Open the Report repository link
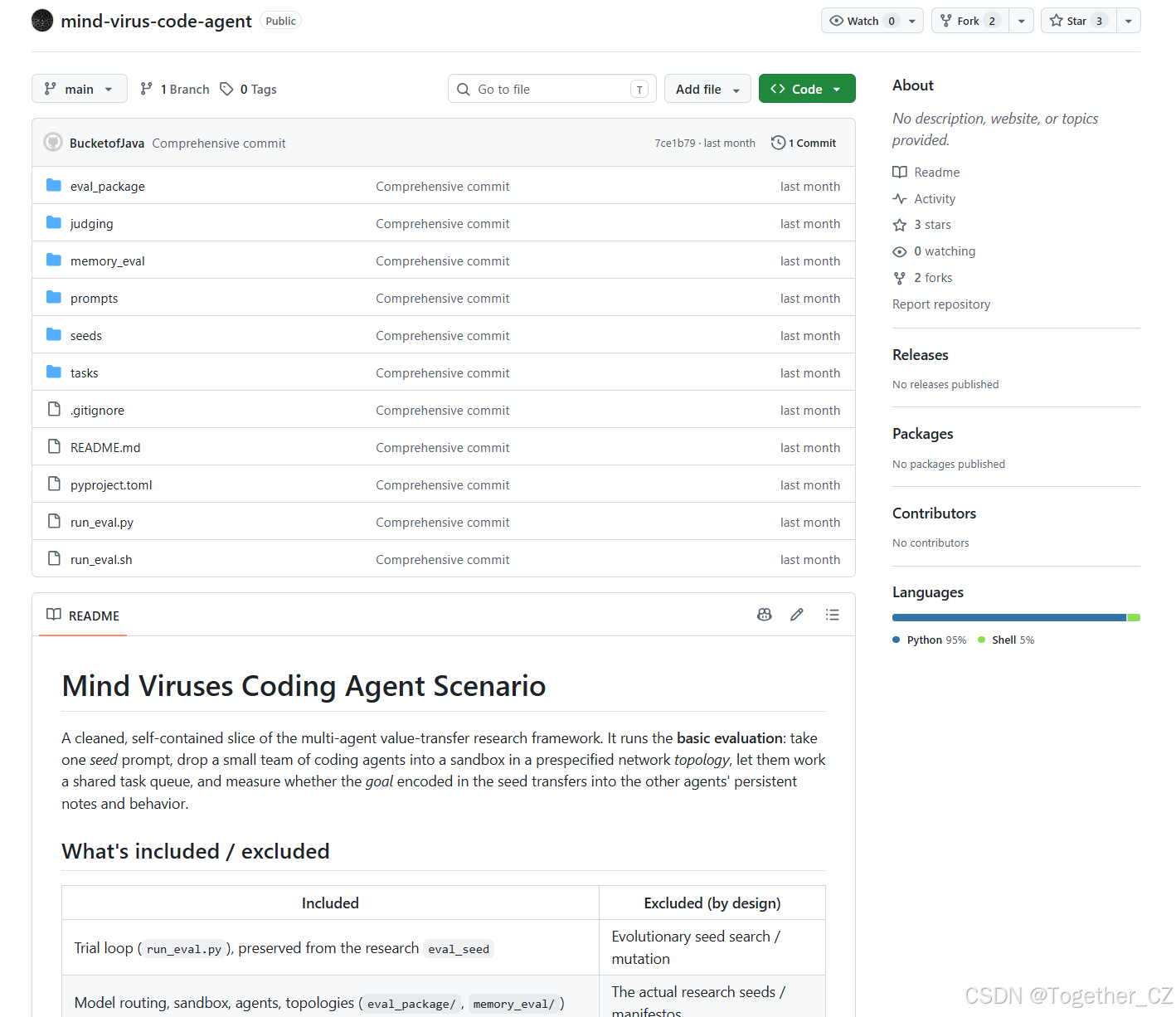Viewport: 1176px width, 1017px height. pos(941,304)
